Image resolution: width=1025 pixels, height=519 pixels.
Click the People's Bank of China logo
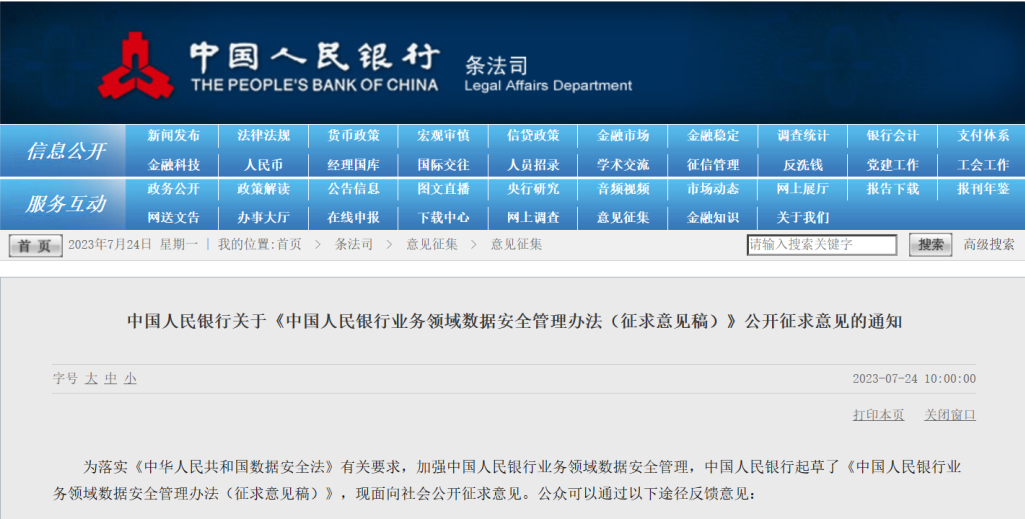coord(135,66)
